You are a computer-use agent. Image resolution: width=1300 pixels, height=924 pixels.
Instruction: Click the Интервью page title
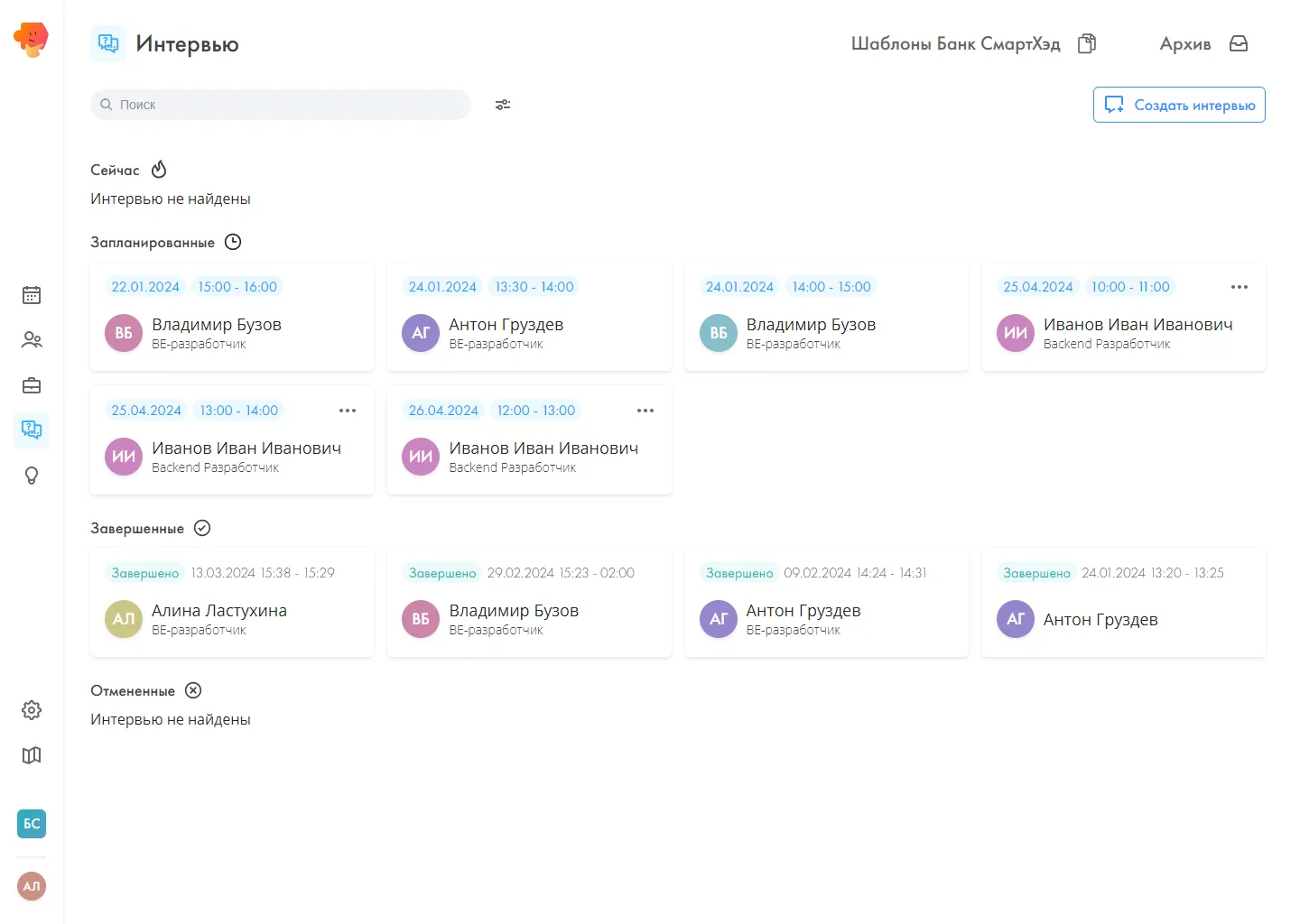(187, 43)
